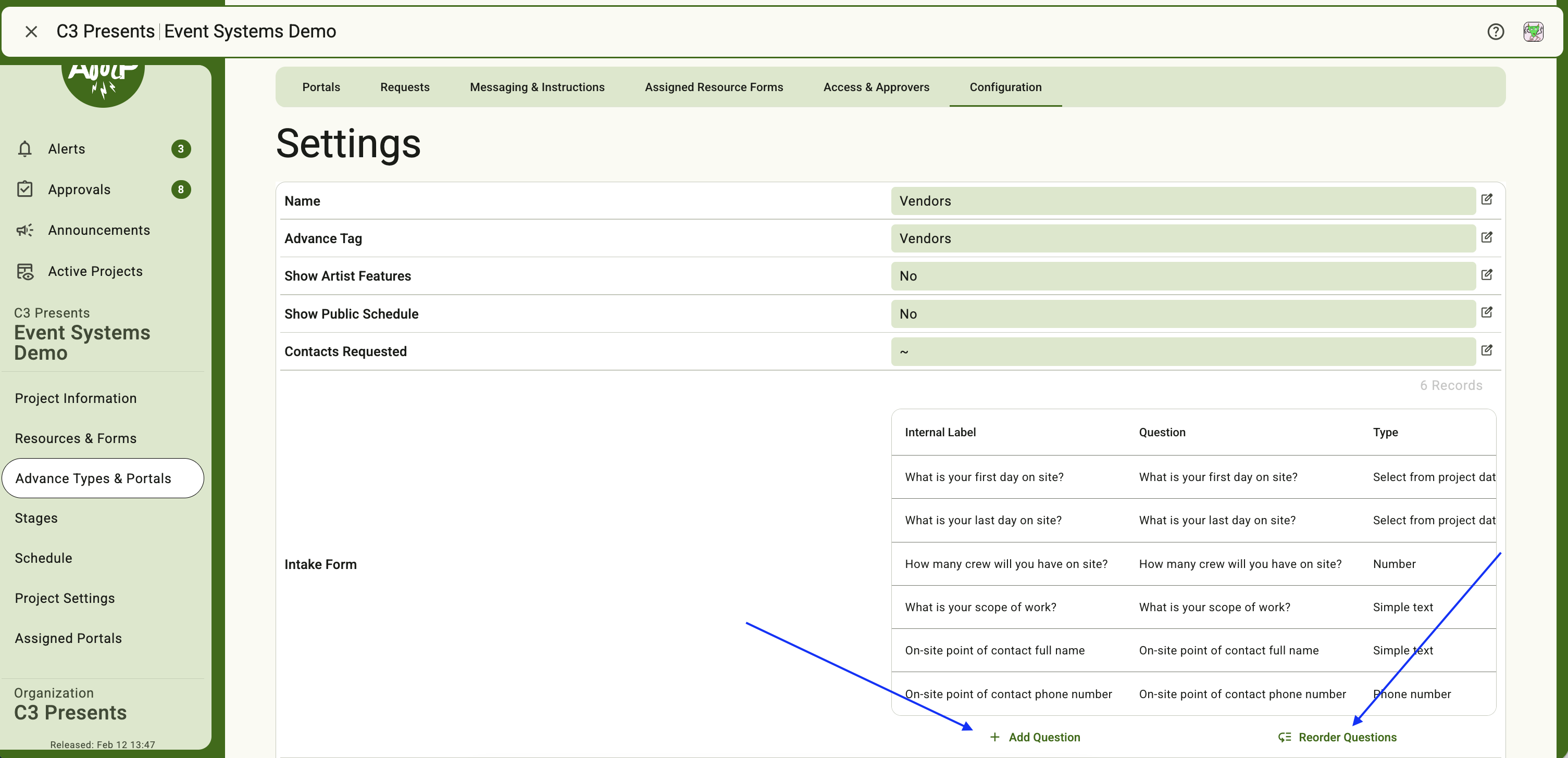This screenshot has height=758, width=1568.
Task: Select the Configuration tab
Action: [1005, 87]
